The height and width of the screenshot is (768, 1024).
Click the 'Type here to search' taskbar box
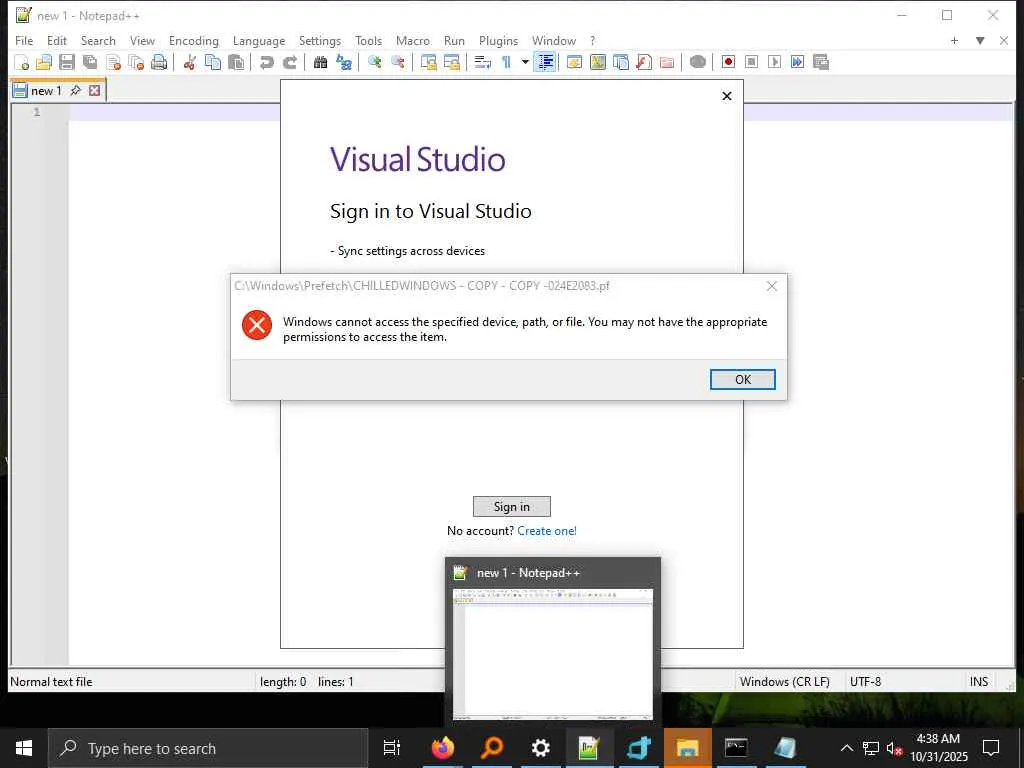pyautogui.click(x=208, y=748)
